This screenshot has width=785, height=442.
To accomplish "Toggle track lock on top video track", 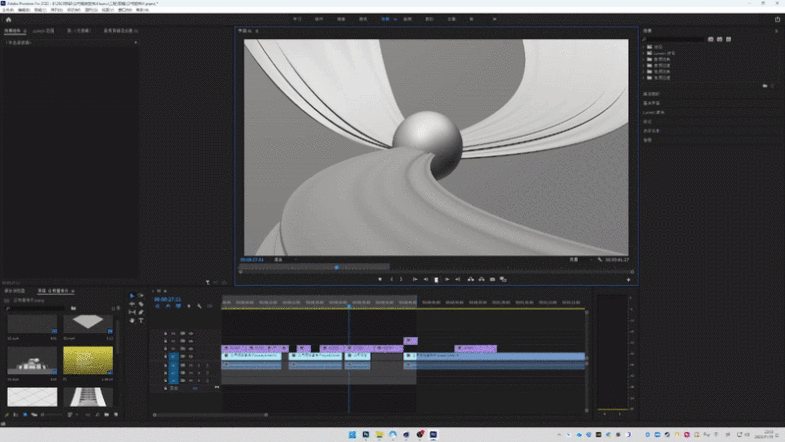I will 166,333.
